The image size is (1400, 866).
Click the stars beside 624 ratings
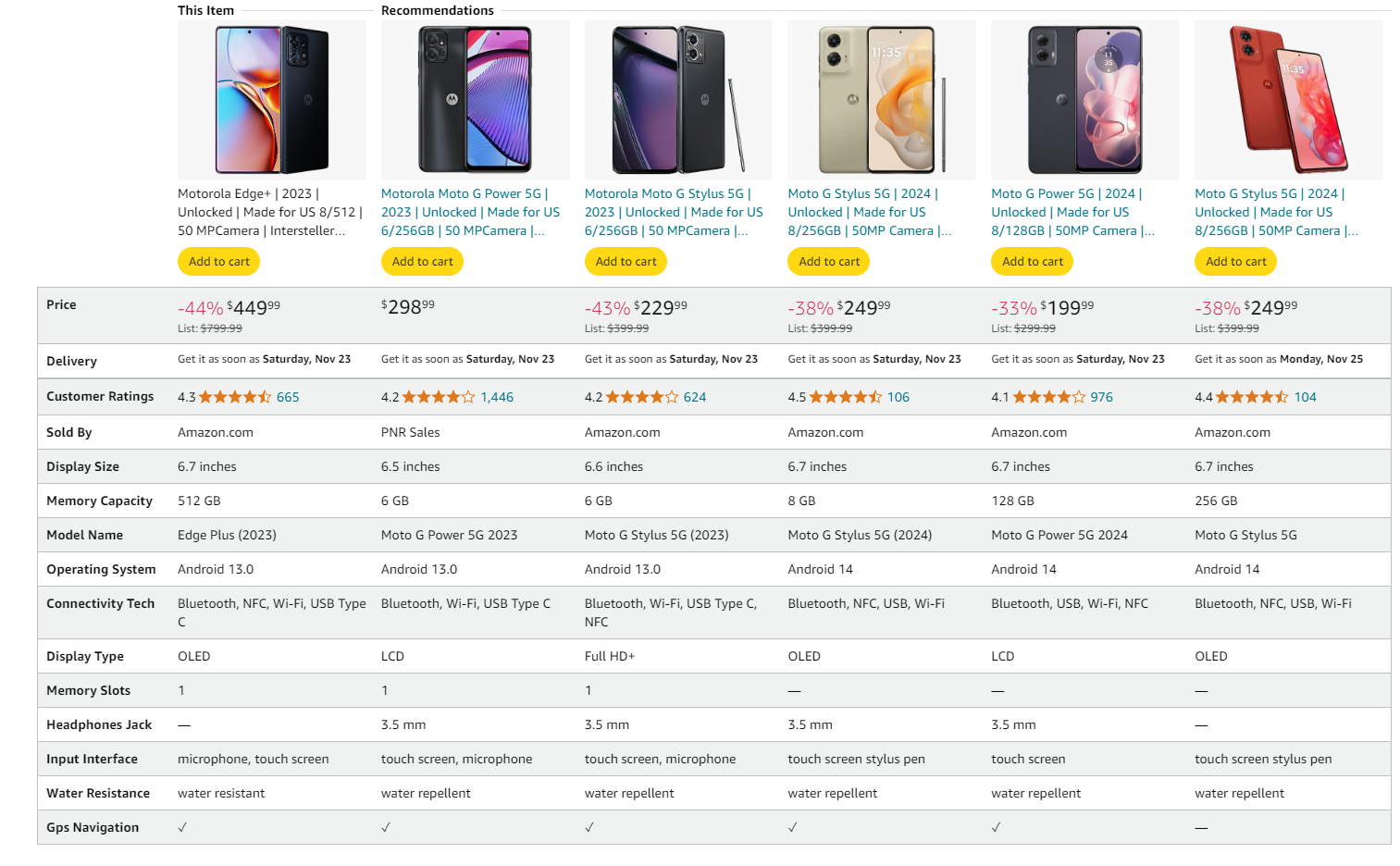point(642,397)
